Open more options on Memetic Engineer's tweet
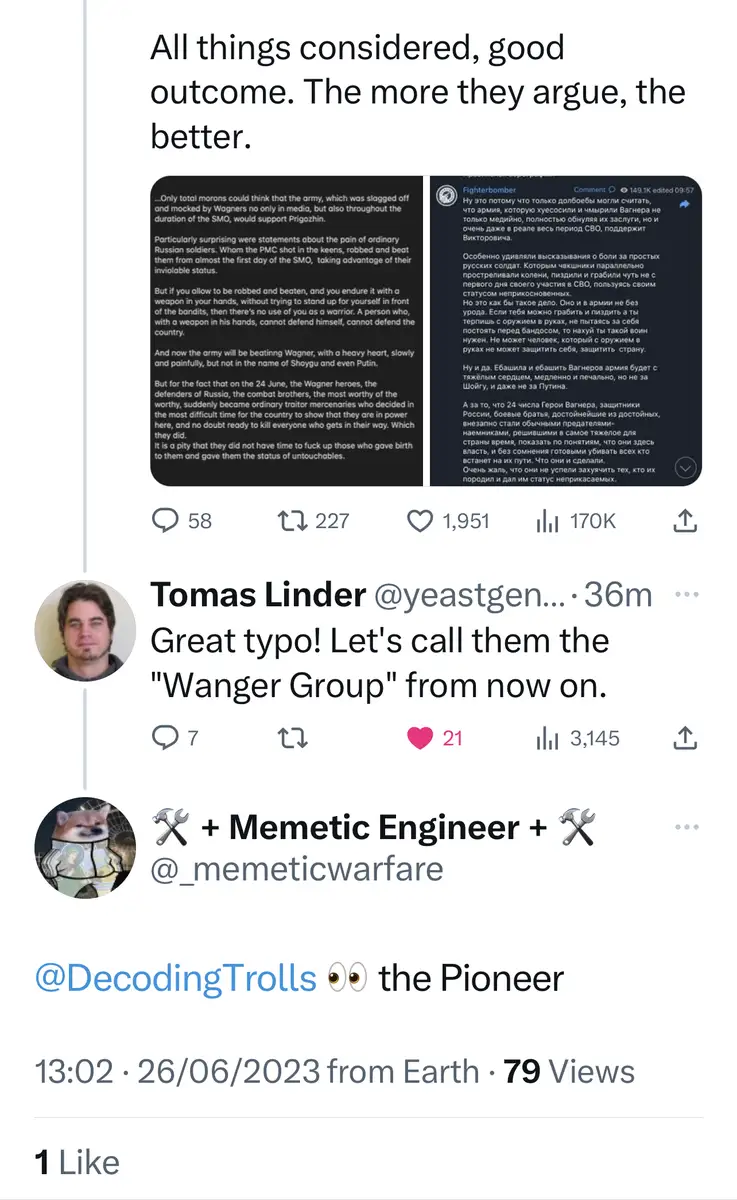737x1200 pixels. pyautogui.click(x=685, y=827)
